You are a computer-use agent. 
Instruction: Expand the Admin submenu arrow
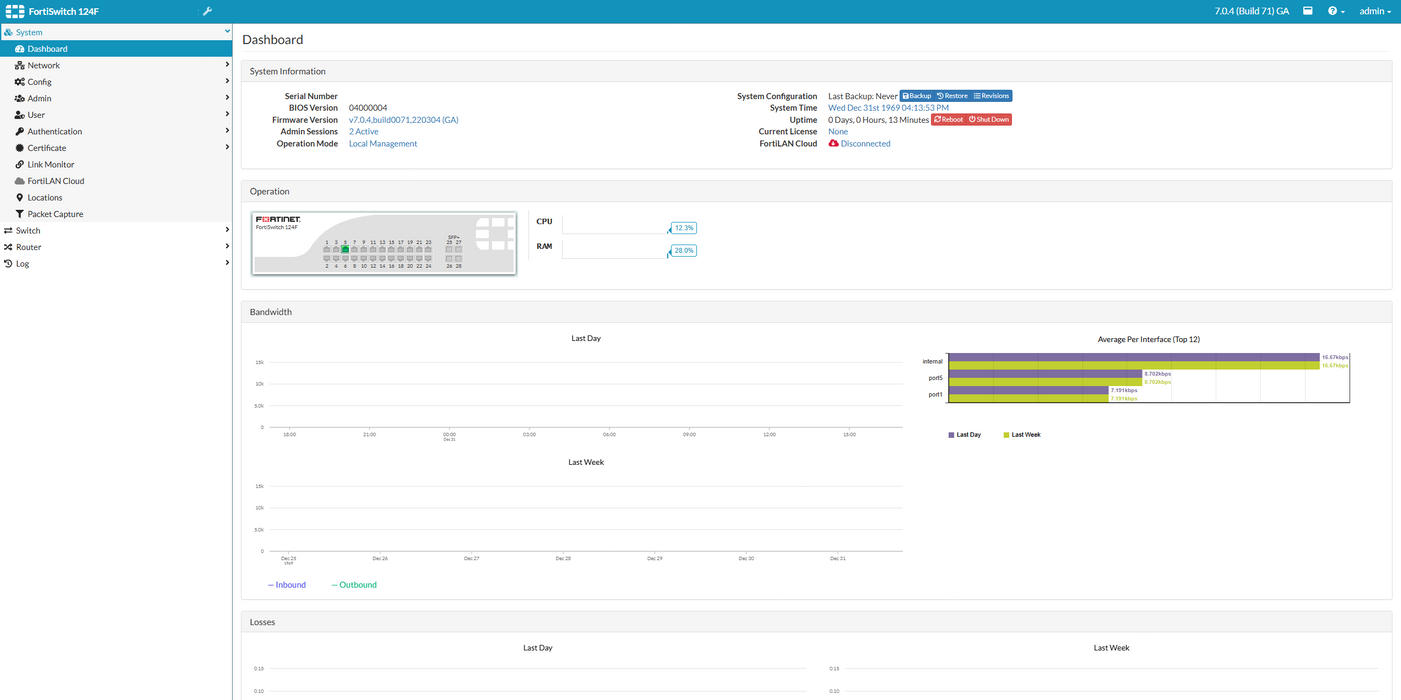point(227,98)
